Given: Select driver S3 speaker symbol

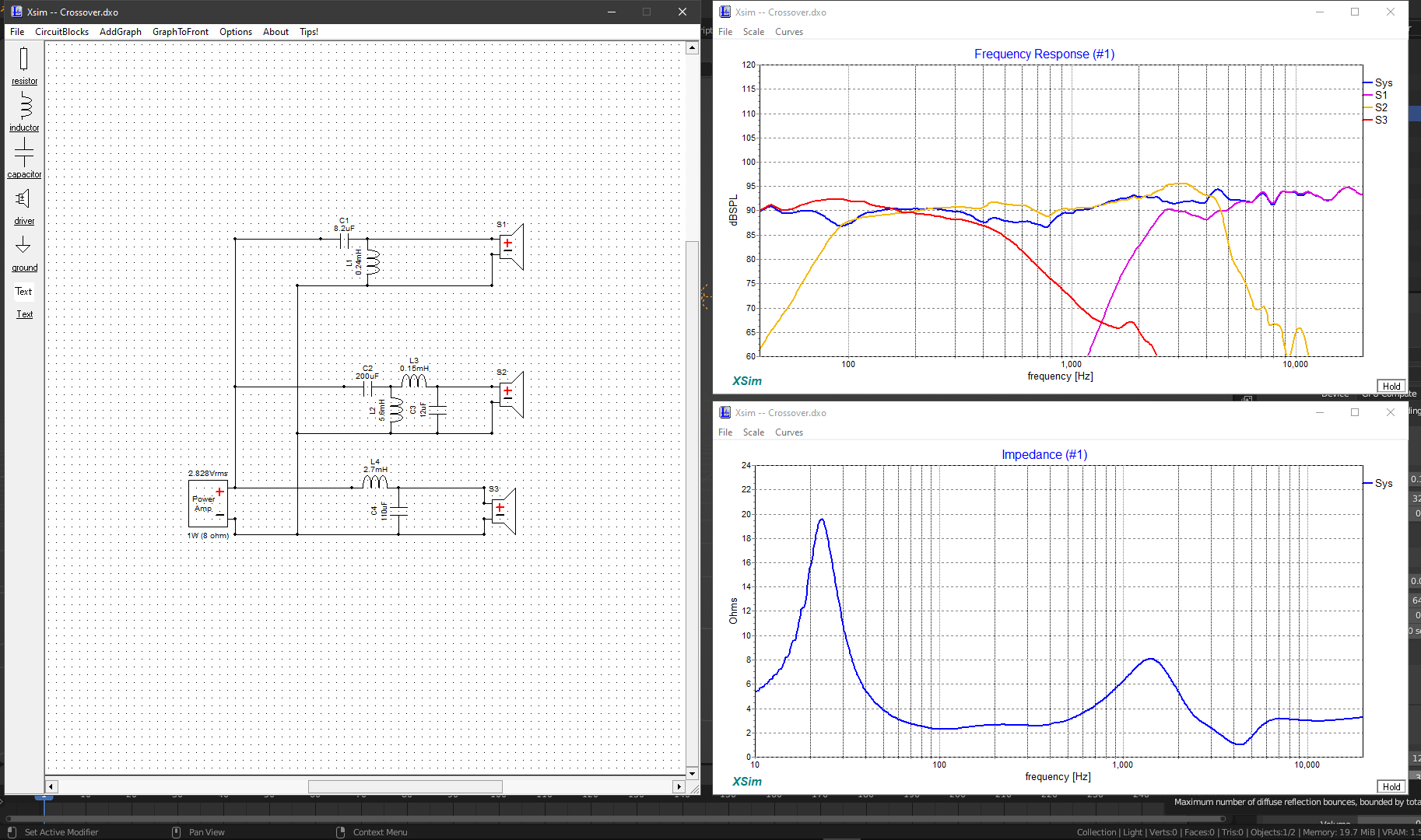Looking at the screenshot, I should pyautogui.click(x=503, y=511).
